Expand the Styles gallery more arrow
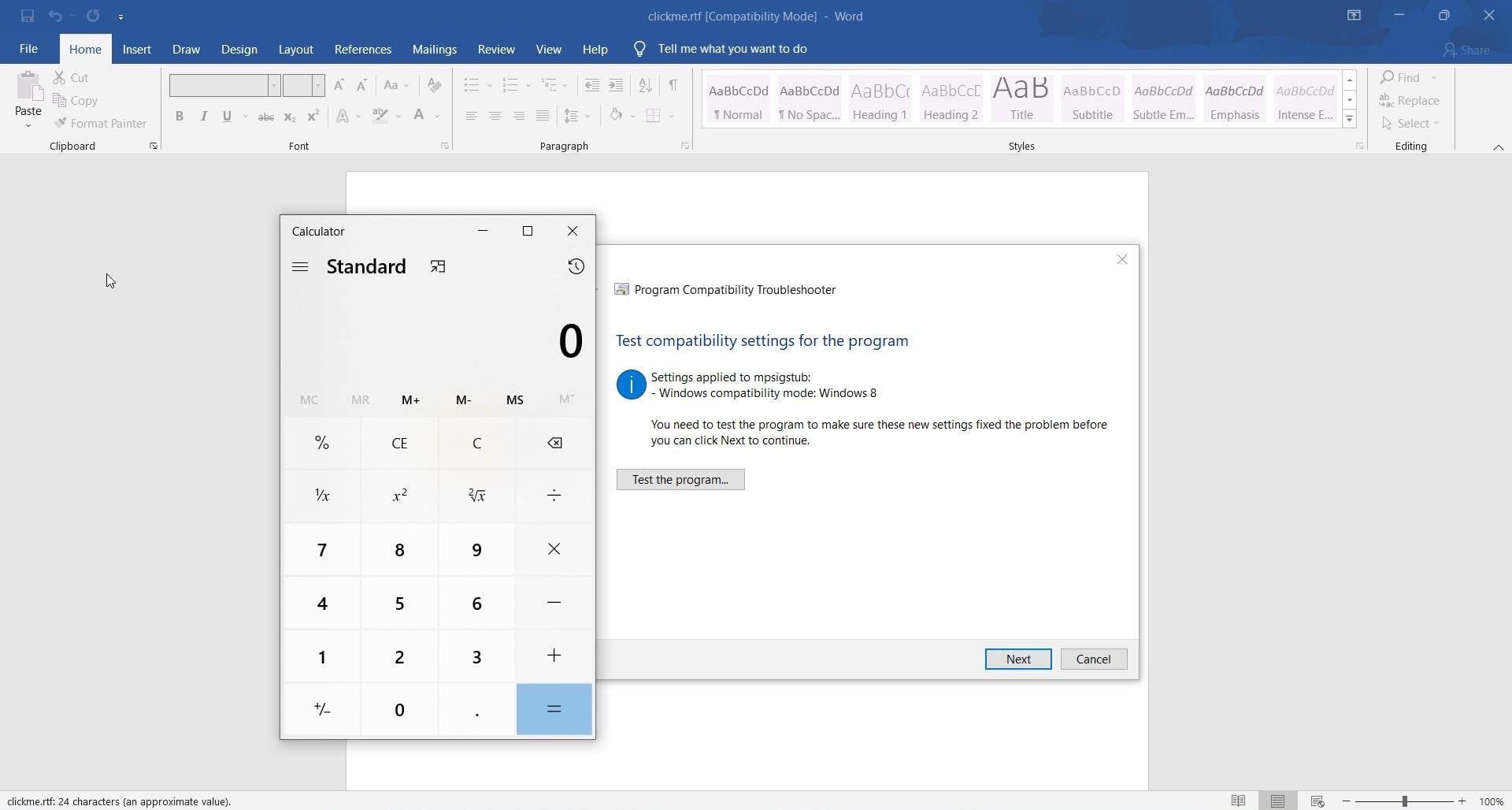The height and width of the screenshot is (810, 1512). tap(1350, 120)
